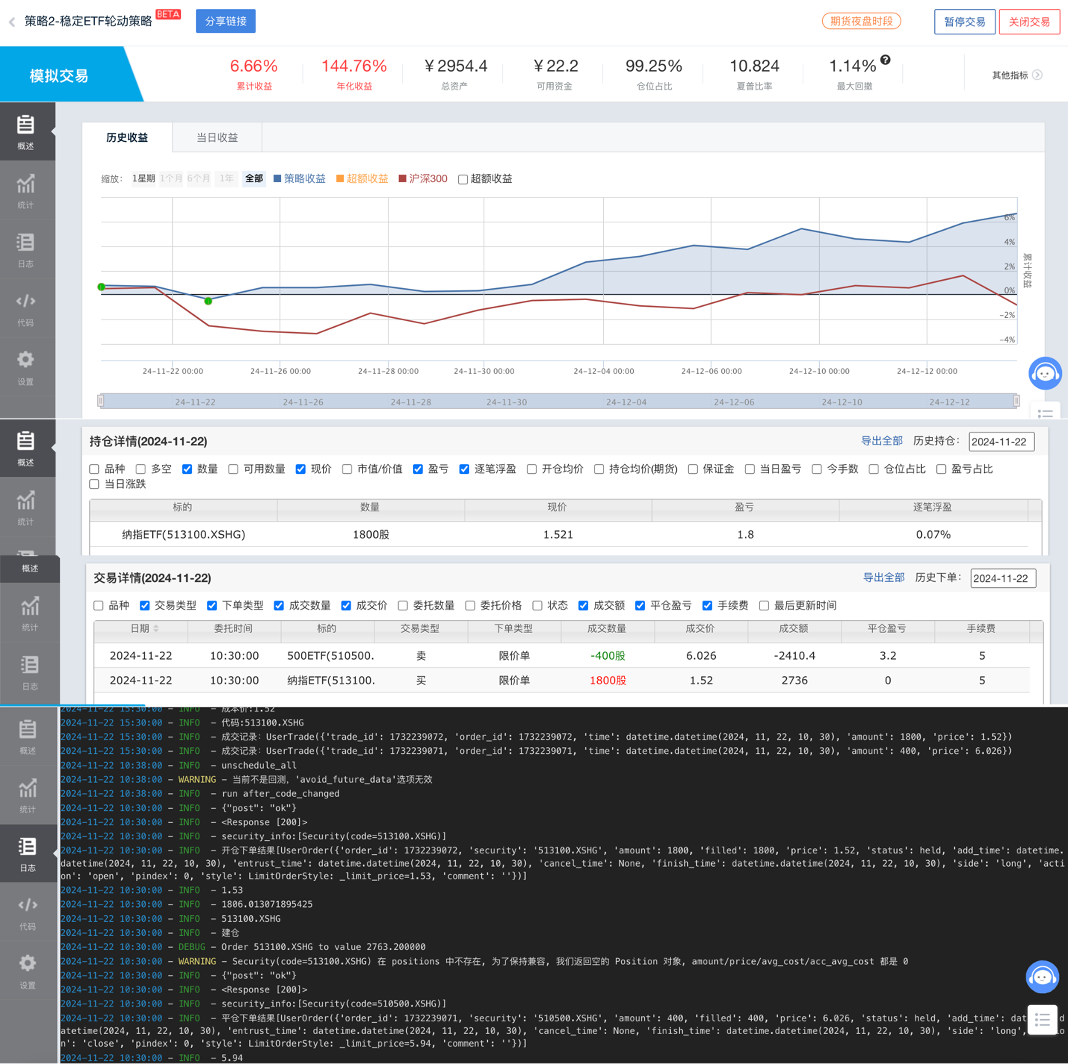The width and height of the screenshot is (1068, 1064).
Task: Uncheck the 手续费 checkbox in 交易详情
Action: (x=707, y=606)
